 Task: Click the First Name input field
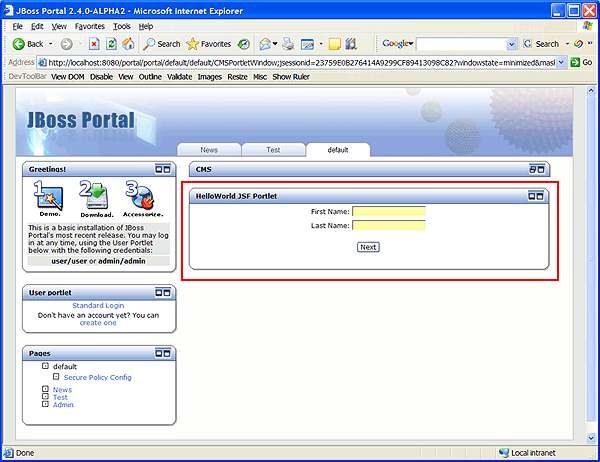coord(388,211)
